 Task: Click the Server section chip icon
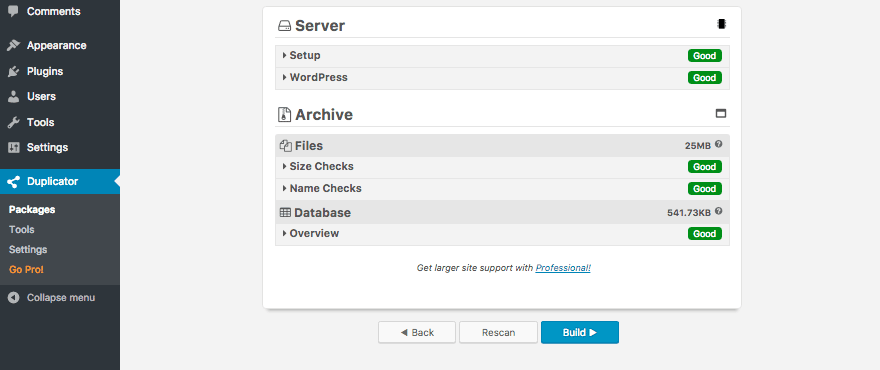click(721, 24)
